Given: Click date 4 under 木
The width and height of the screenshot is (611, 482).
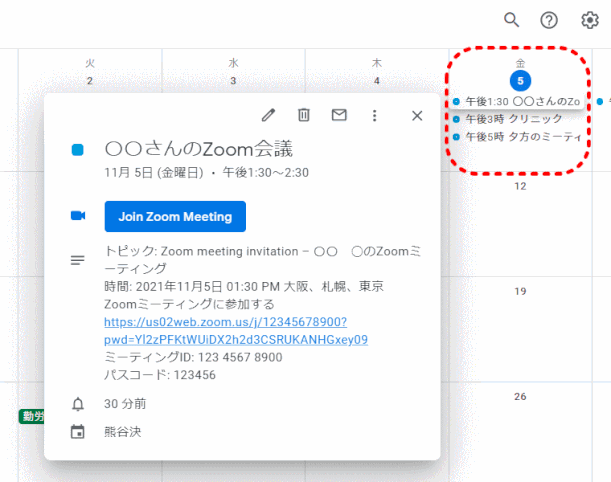Looking at the screenshot, I should pyautogui.click(x=376, y=81).
